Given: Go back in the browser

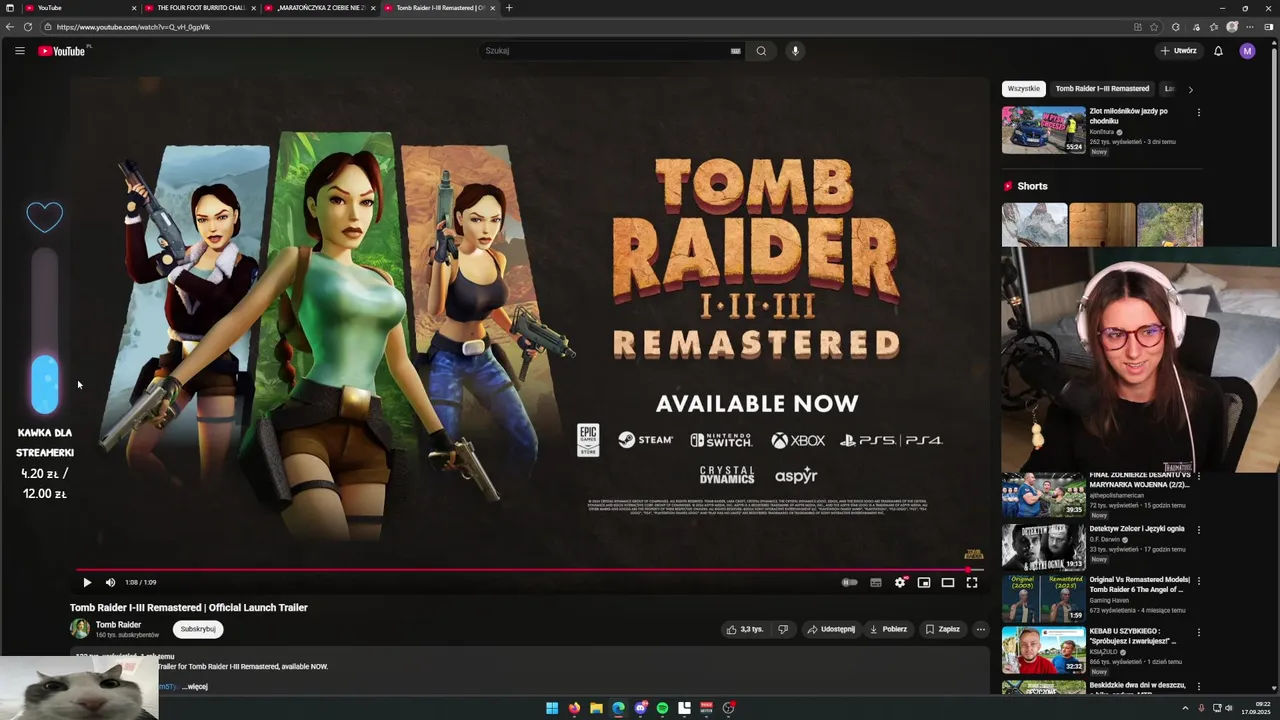Looking at the screenshot, I should pos(10,27).
